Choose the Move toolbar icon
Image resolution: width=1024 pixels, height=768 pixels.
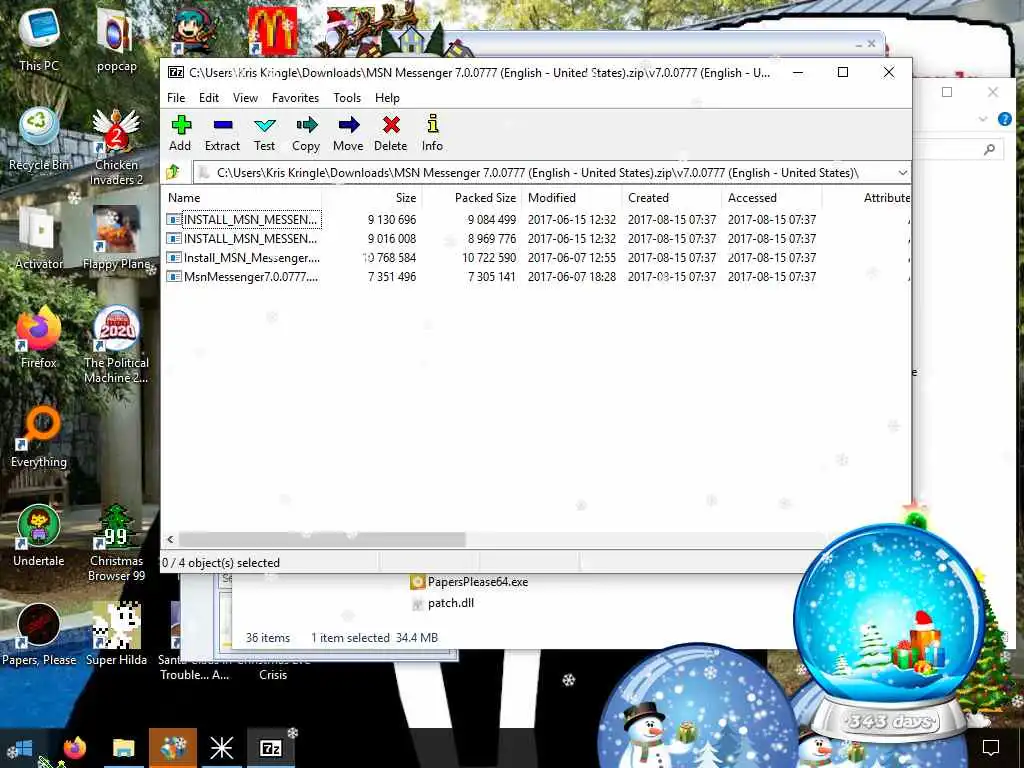(348, 133)
